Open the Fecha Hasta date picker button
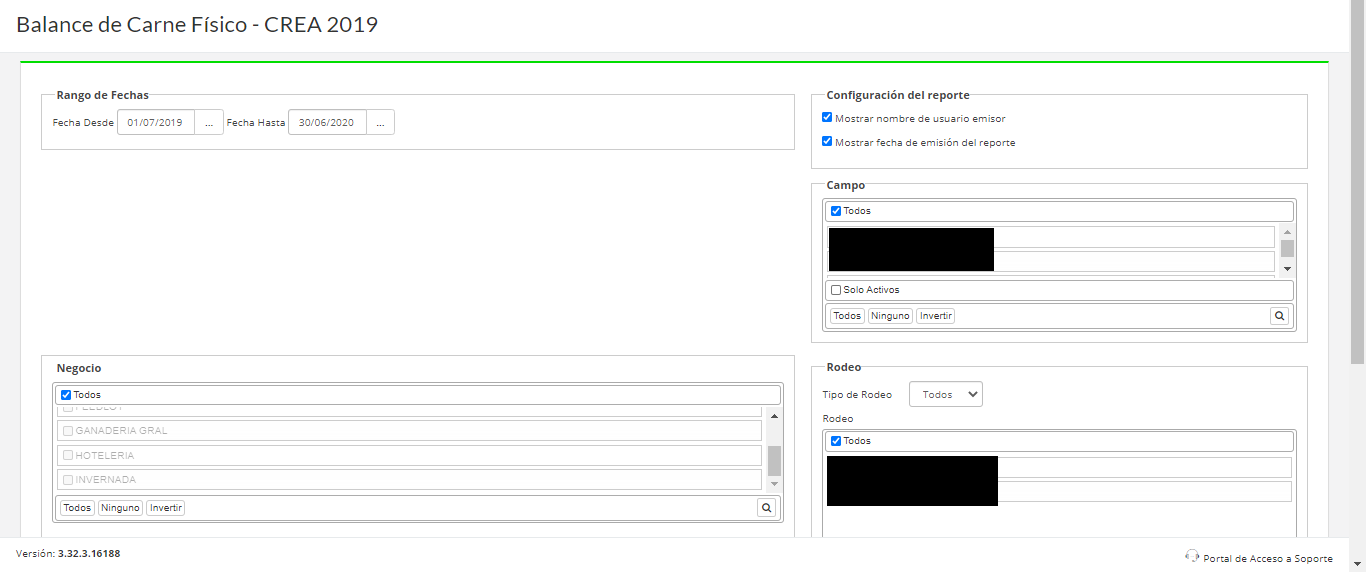Viewport: 1366px width, 572px height. click(380, 123)
